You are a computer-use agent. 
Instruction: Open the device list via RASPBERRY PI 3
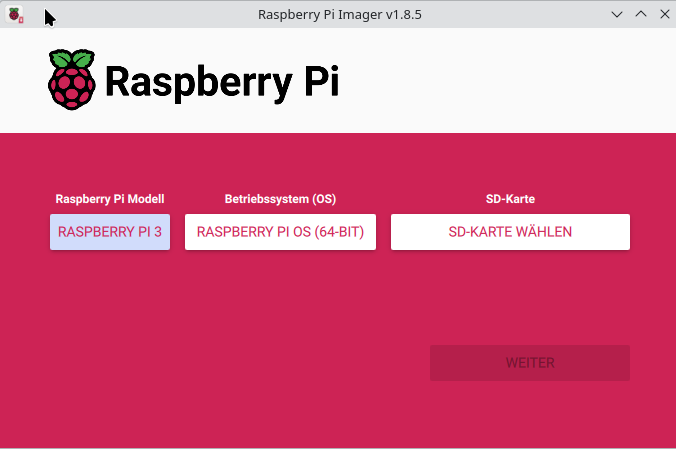click(110, 232)
